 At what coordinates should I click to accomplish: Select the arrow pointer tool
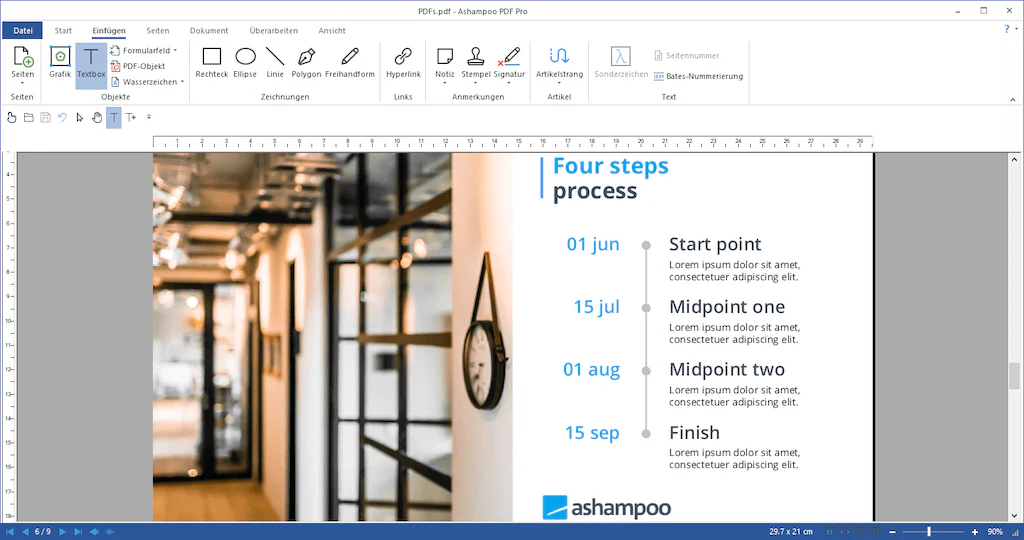tap(80, 118)
